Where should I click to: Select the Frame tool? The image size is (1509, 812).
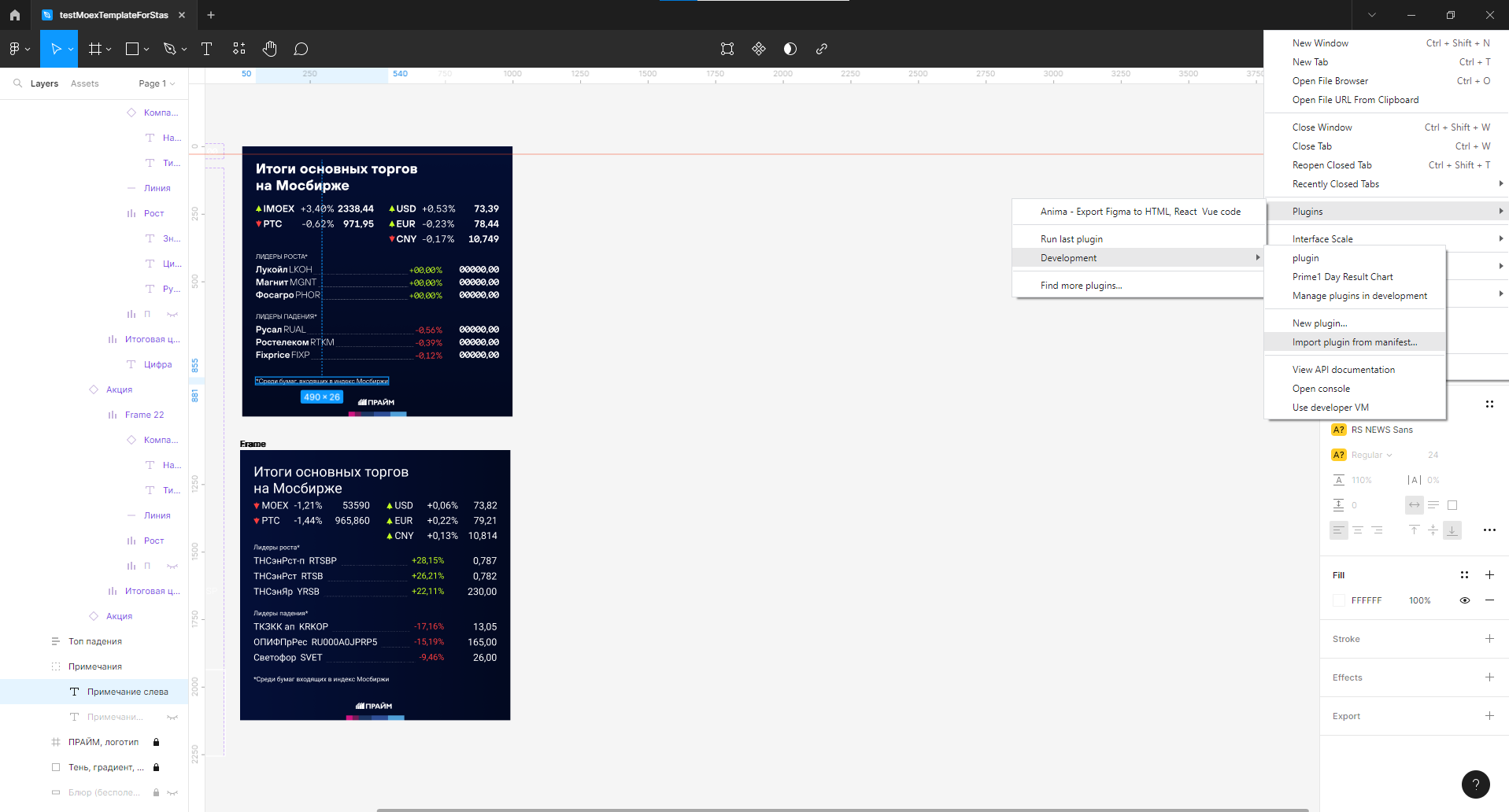pyautogui.click(x=95, y=49)
